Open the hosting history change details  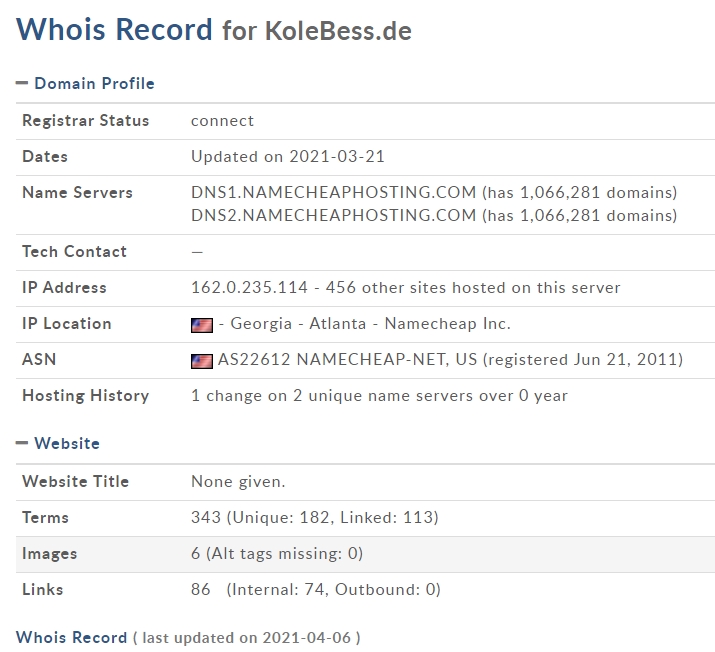379,395
